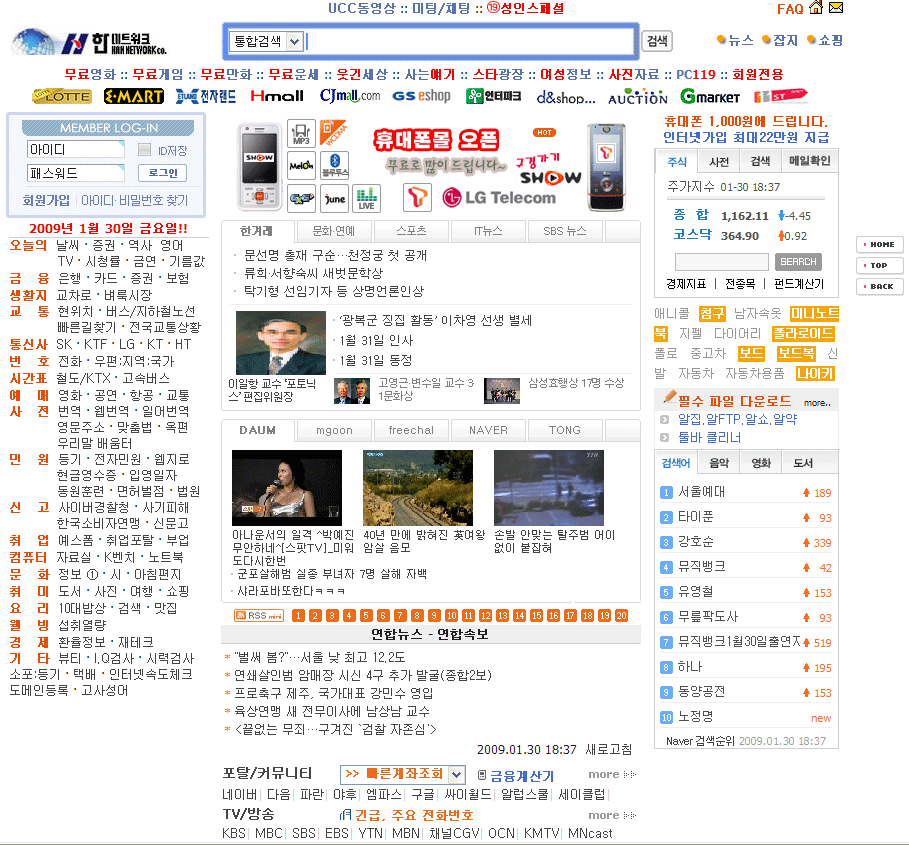
Task: Switch to the 음악 ranking tab
Action: pos(718,463)
